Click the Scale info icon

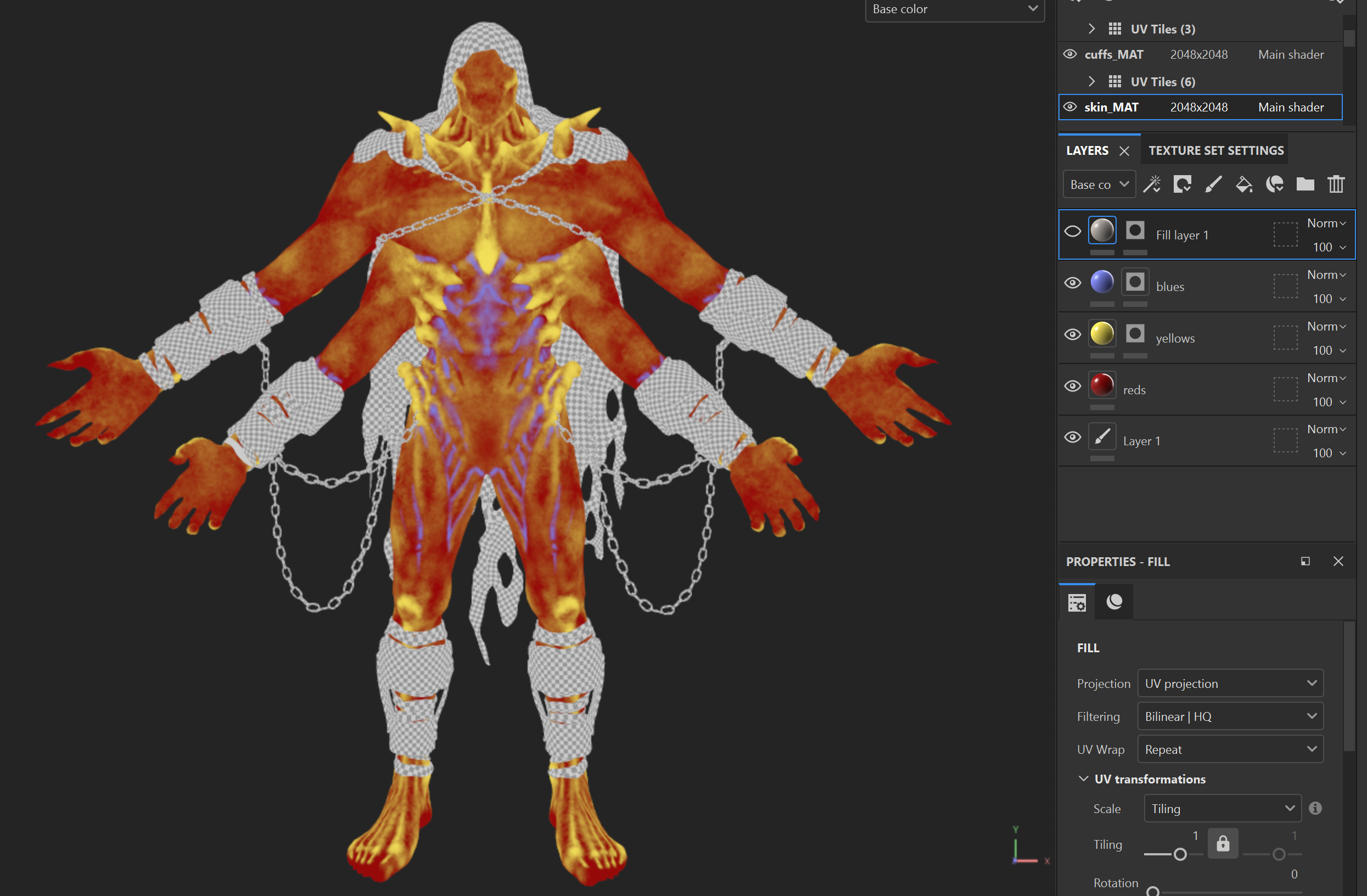click(1315, 808)
